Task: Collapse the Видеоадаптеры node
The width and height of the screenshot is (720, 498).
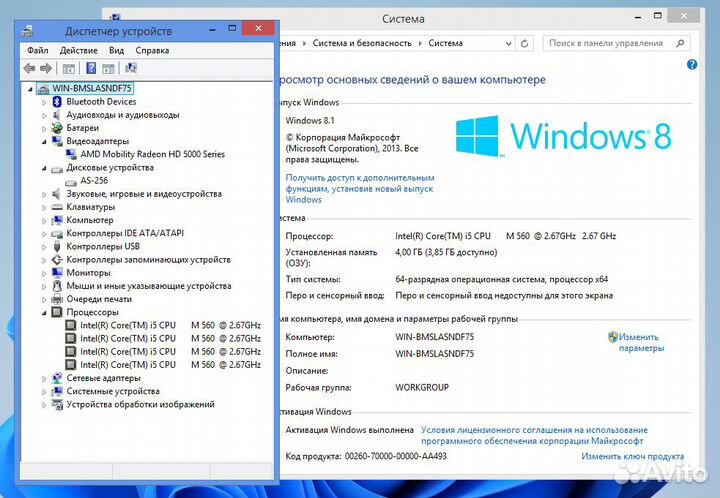Action: 45,142
